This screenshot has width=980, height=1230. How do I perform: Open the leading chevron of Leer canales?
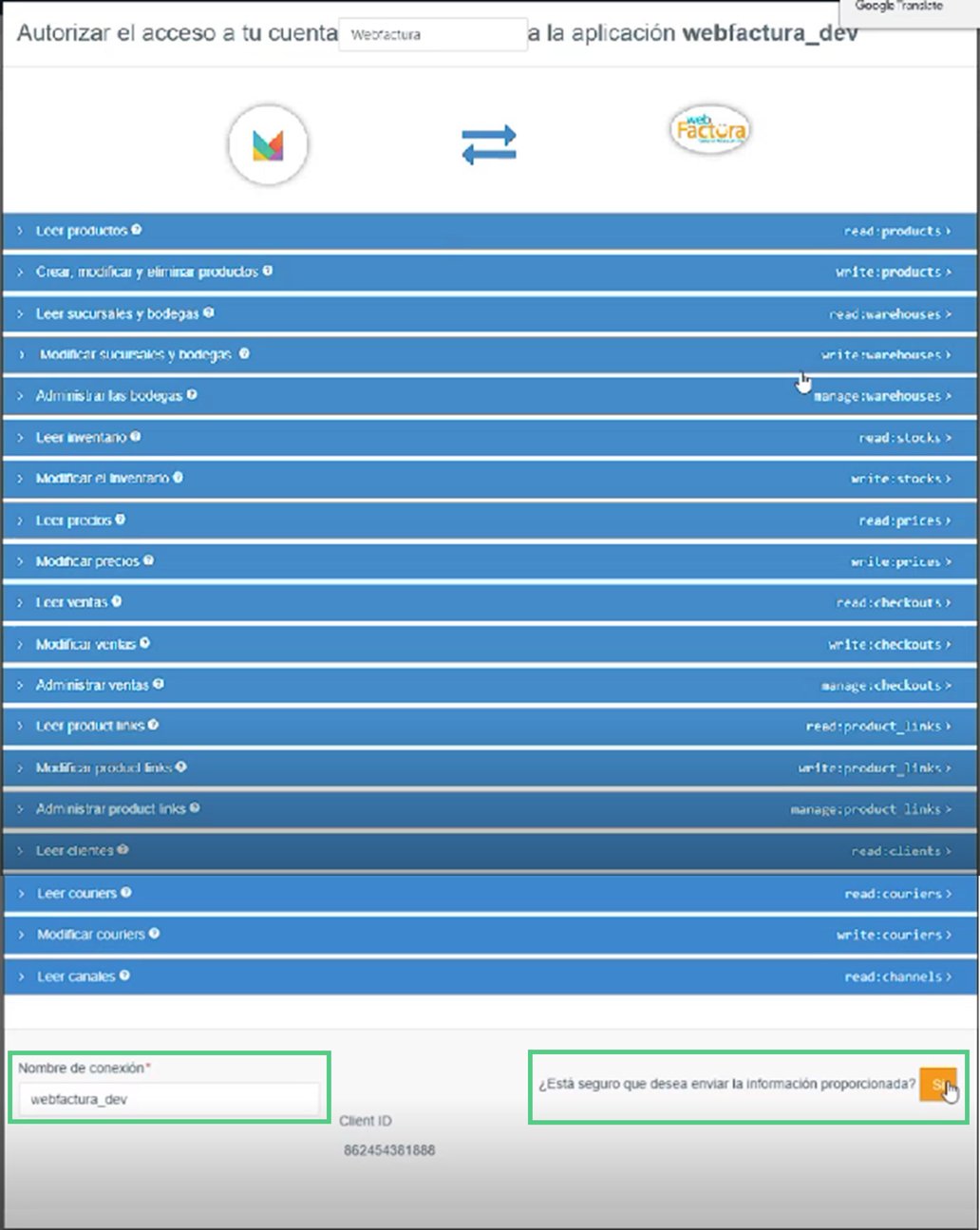[x=21, y=976]
